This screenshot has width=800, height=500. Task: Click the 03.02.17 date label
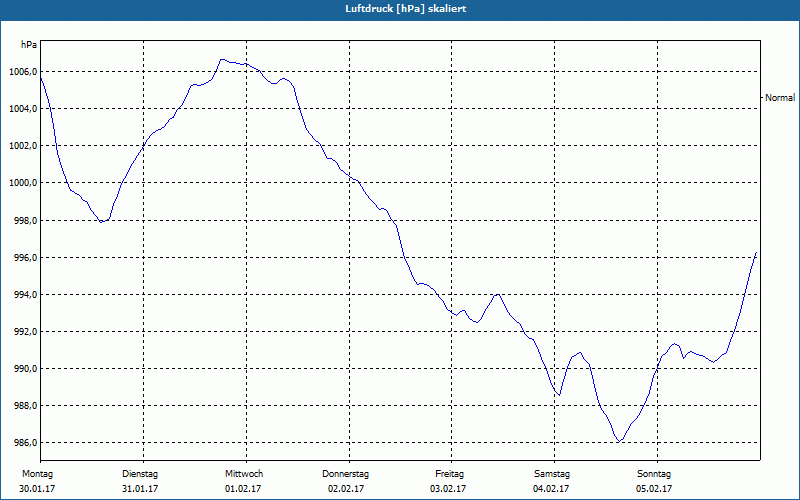[x=448, y=489]
